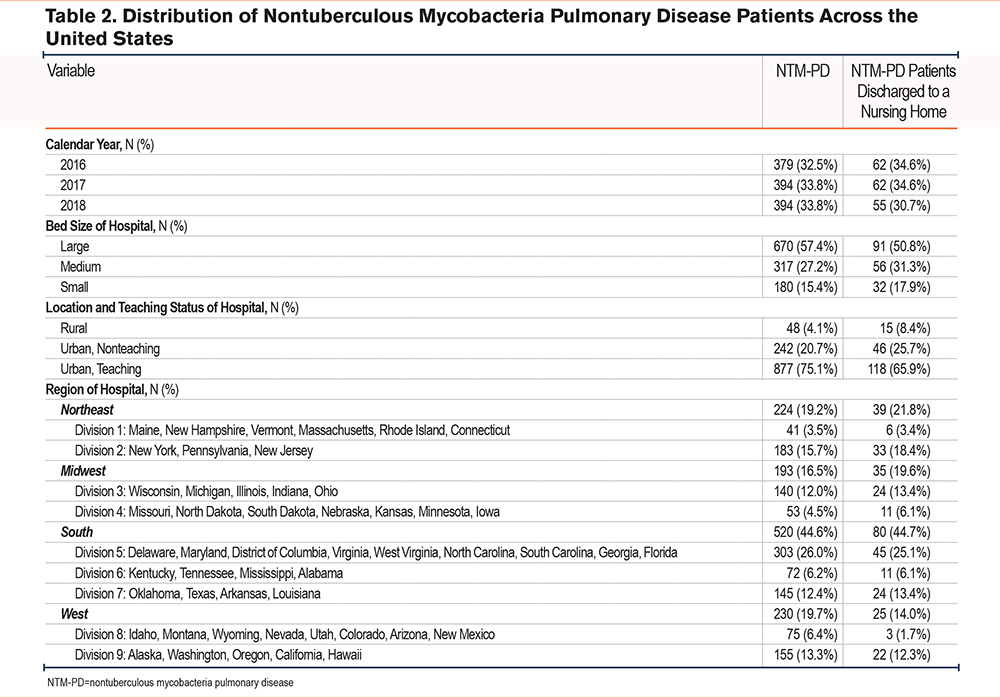Image resolution: width=1000 pixels, height=698 pixels.
Task: Click the South row value 520 (44.6%)
Action: [x=805, y=532]
